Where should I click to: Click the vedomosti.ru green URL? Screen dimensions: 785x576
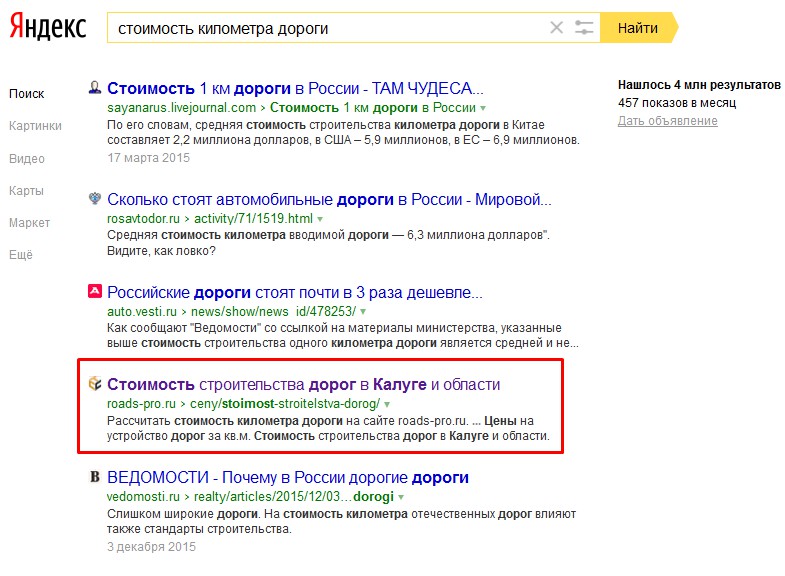[143, 496]
